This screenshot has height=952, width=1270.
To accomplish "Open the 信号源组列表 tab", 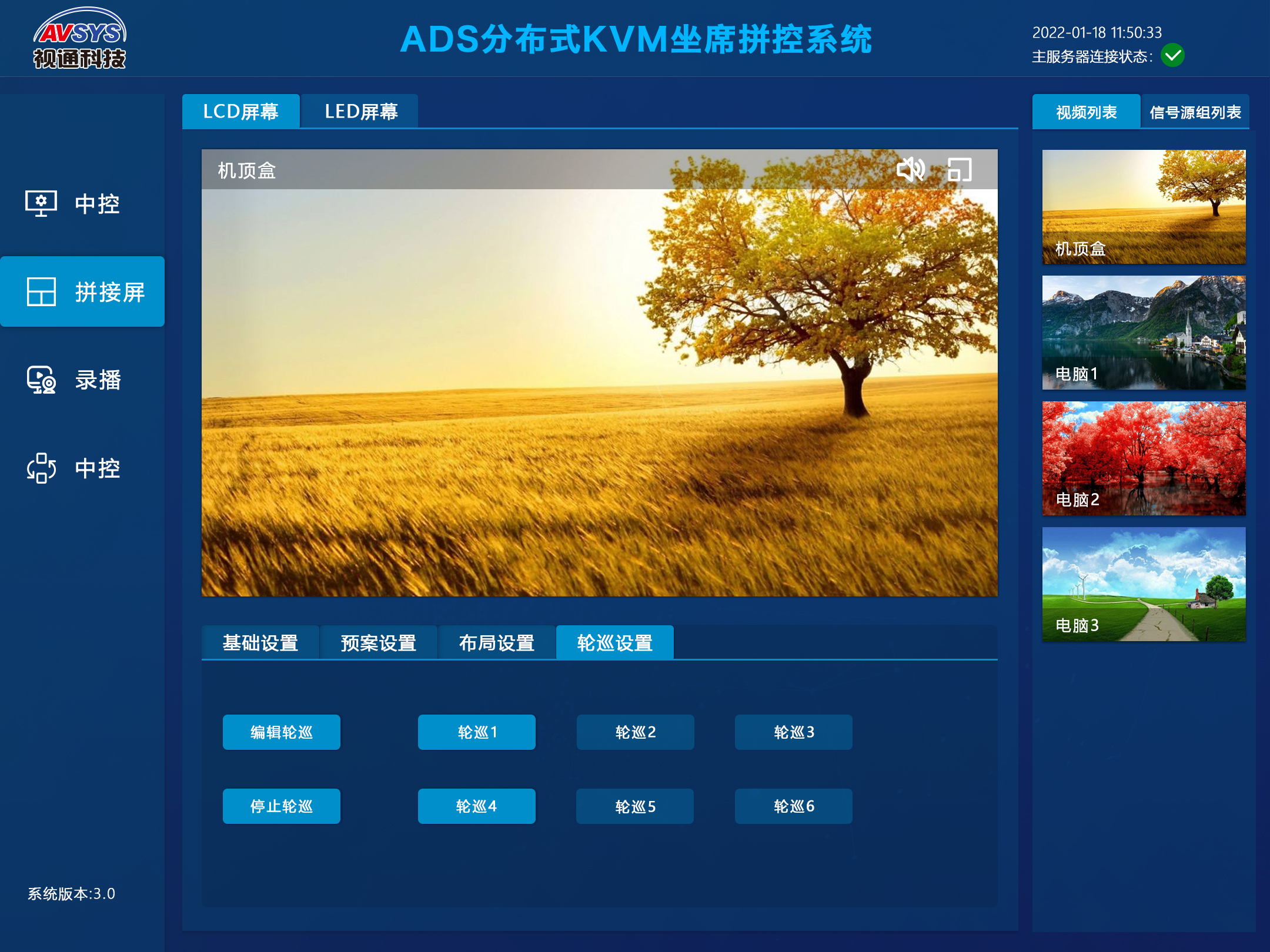I will pos(1195,112).
